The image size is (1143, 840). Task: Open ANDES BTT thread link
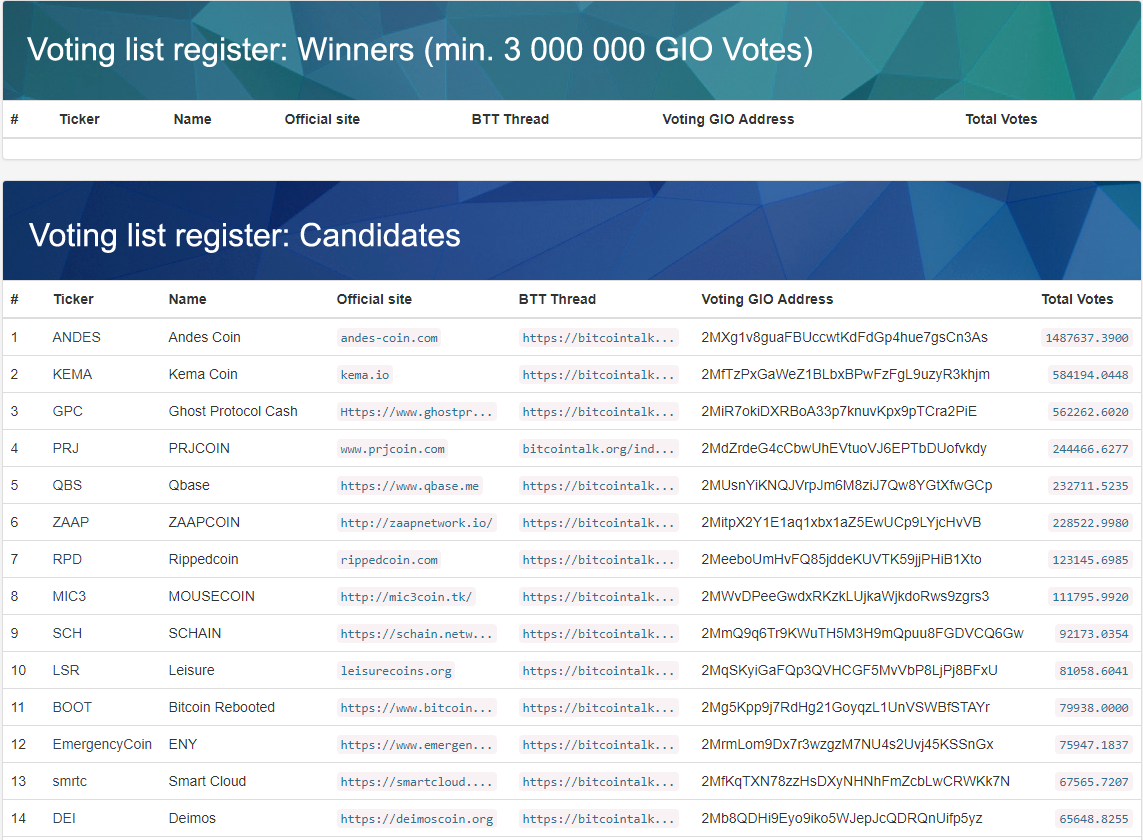598,338
